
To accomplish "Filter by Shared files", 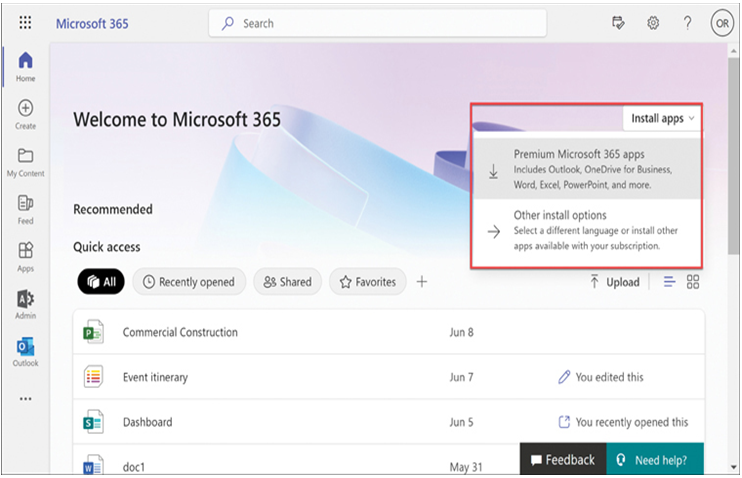I will [287, 282].
